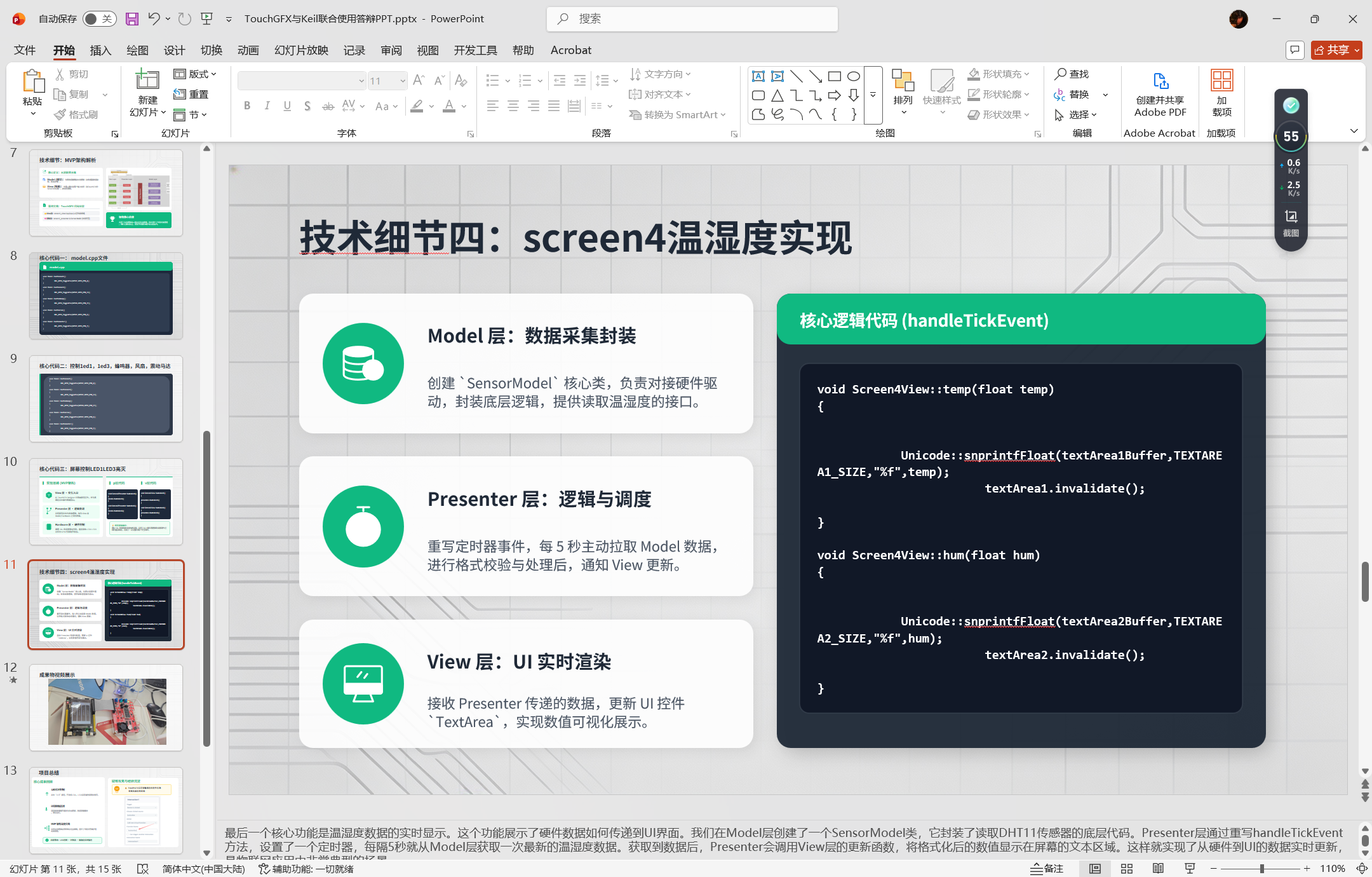Click the Arrange (排列) icon
The image size is (1372, 877).
[903, 81]
